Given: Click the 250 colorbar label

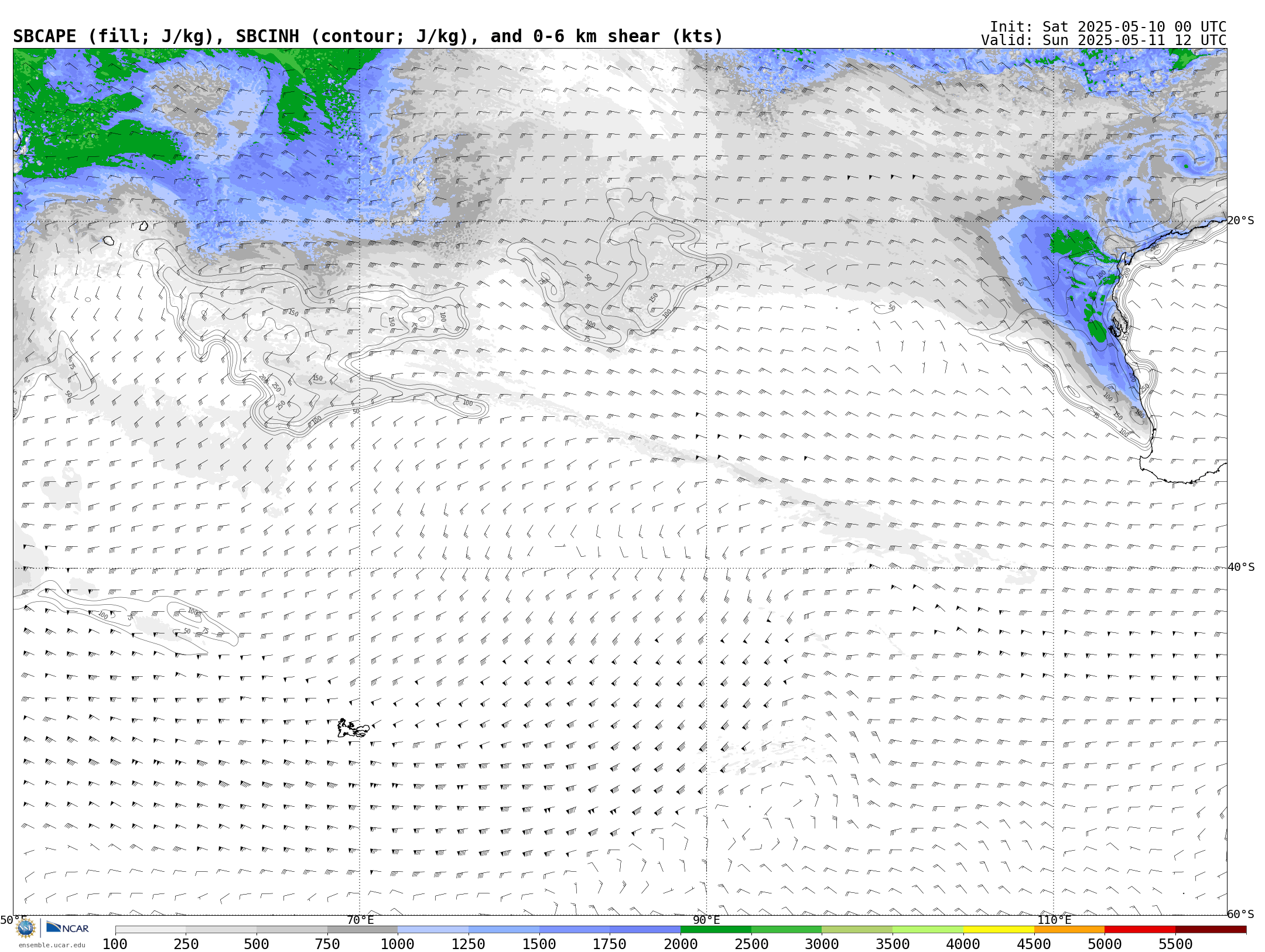Looking at the screenshot, I should 186,944.
